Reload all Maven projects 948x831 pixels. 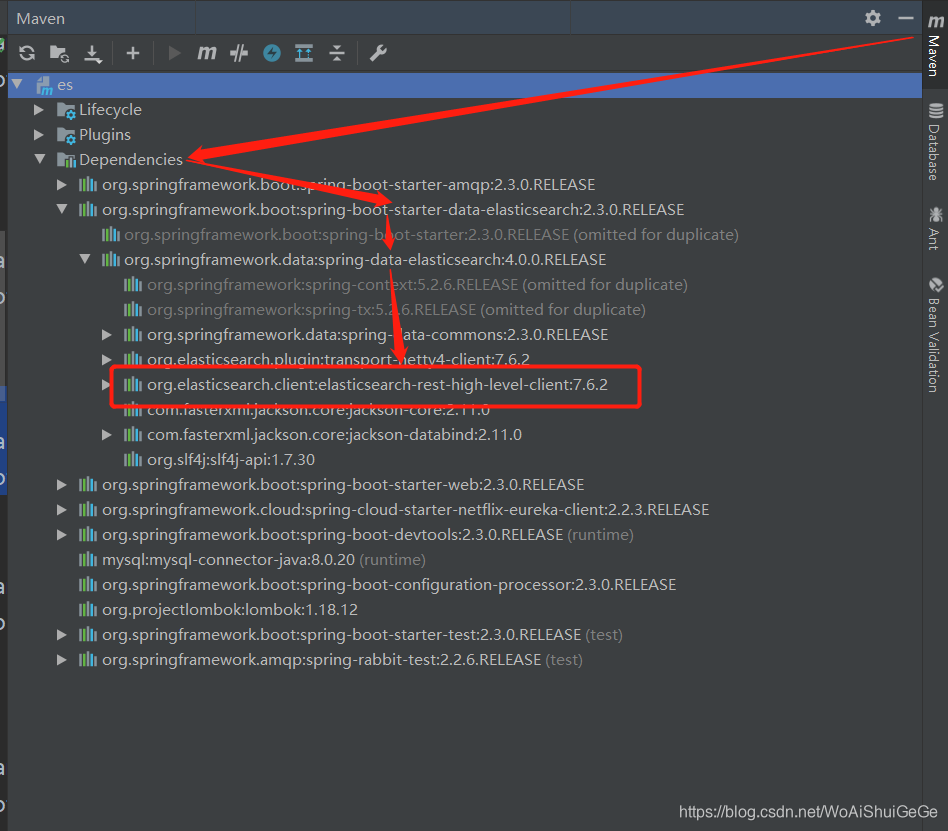[x=27, y=53]
